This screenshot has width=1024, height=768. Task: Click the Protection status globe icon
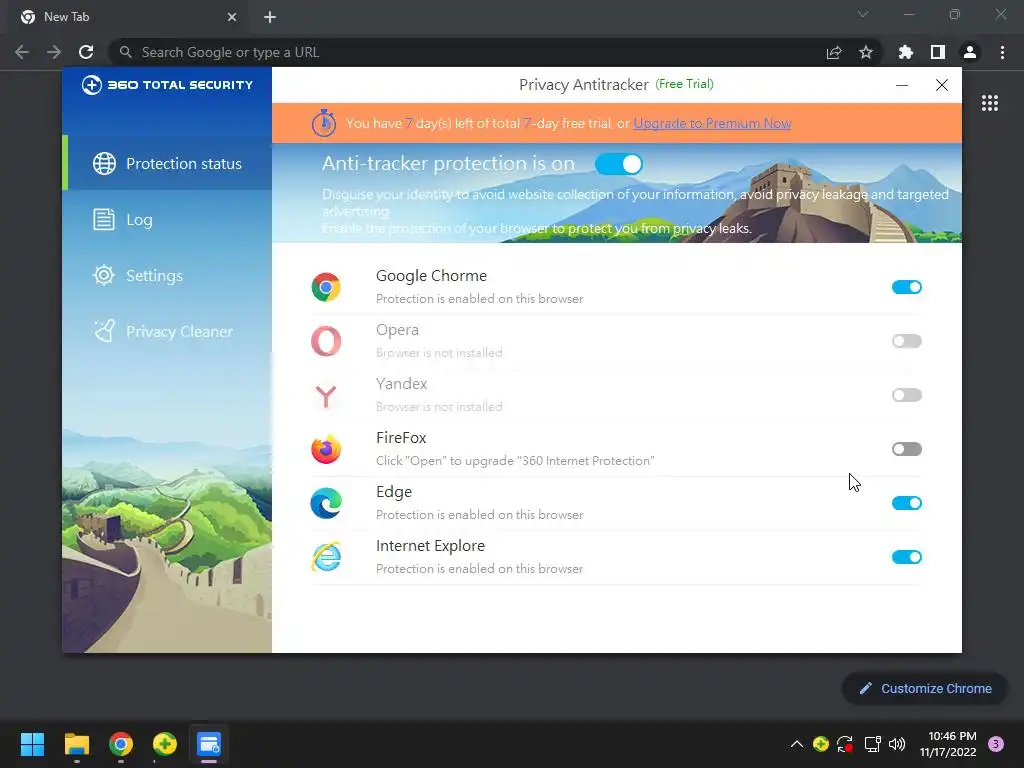104,163
